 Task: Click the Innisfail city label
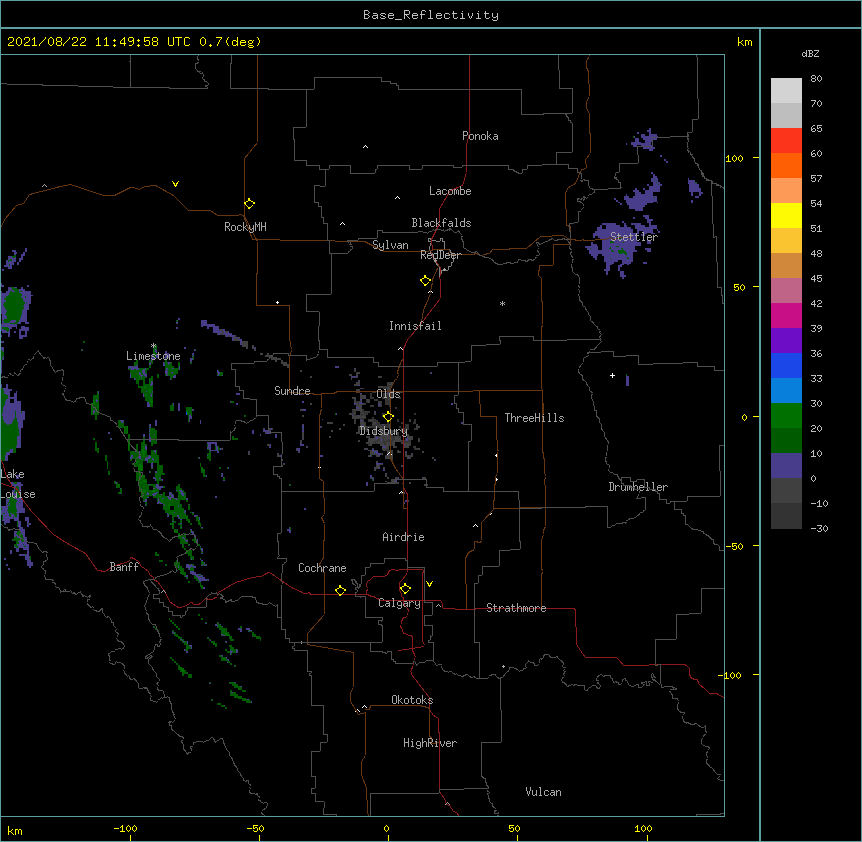click(415, 326)
